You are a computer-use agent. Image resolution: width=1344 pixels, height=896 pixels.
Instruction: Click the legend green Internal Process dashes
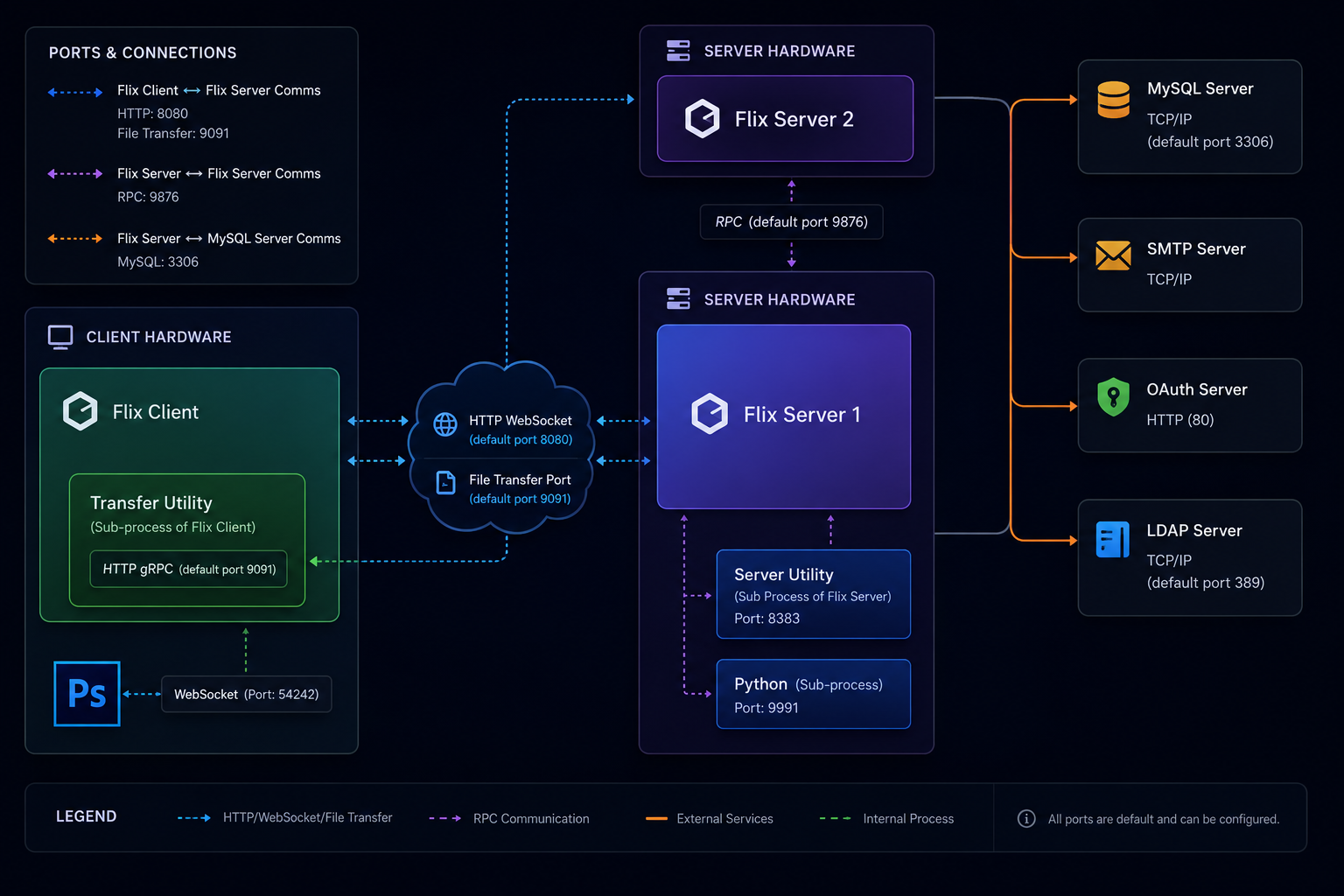tap(835, 818)
